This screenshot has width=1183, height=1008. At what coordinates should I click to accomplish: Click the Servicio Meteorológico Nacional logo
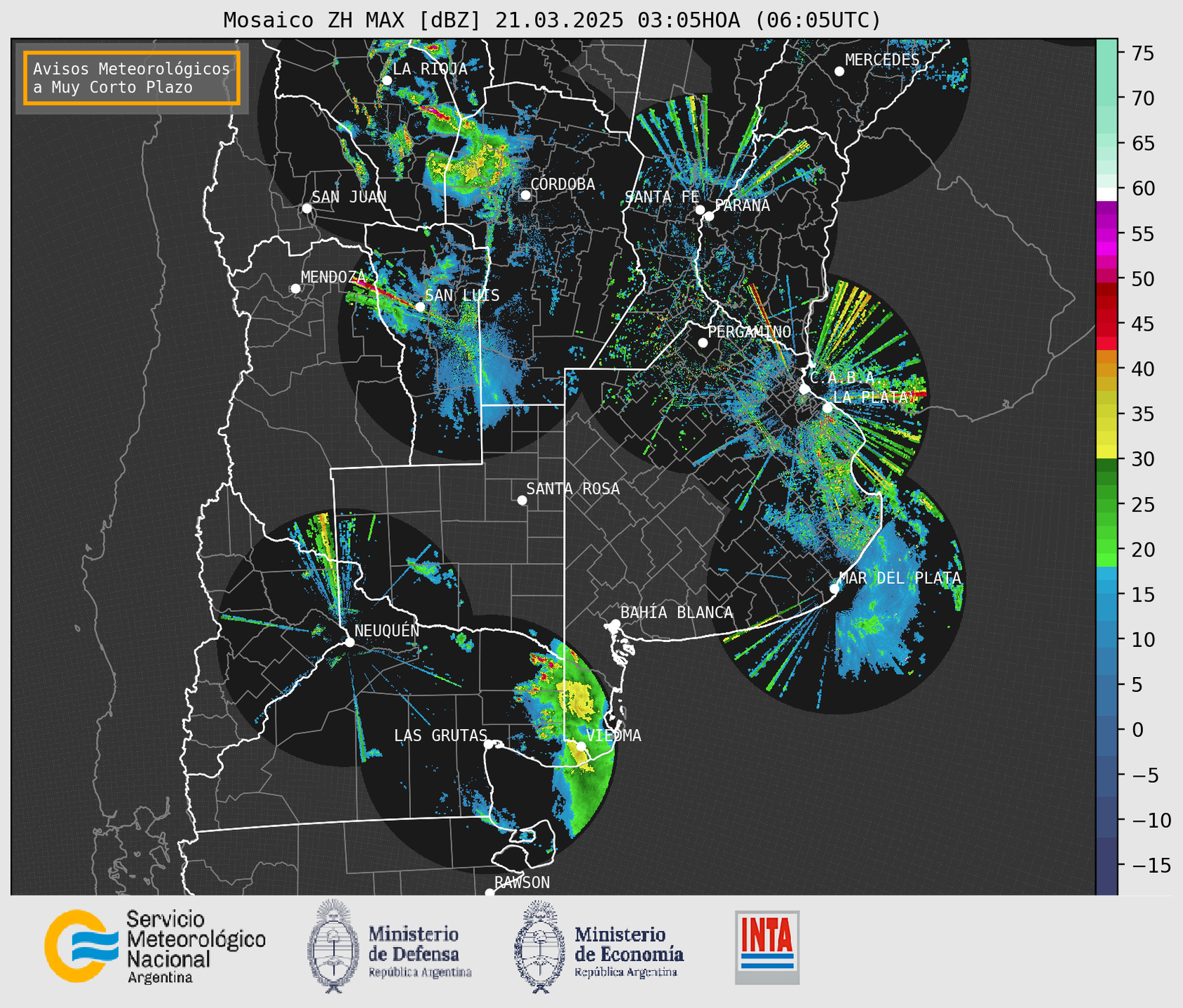pyautogui.click(x=154, y=946)
